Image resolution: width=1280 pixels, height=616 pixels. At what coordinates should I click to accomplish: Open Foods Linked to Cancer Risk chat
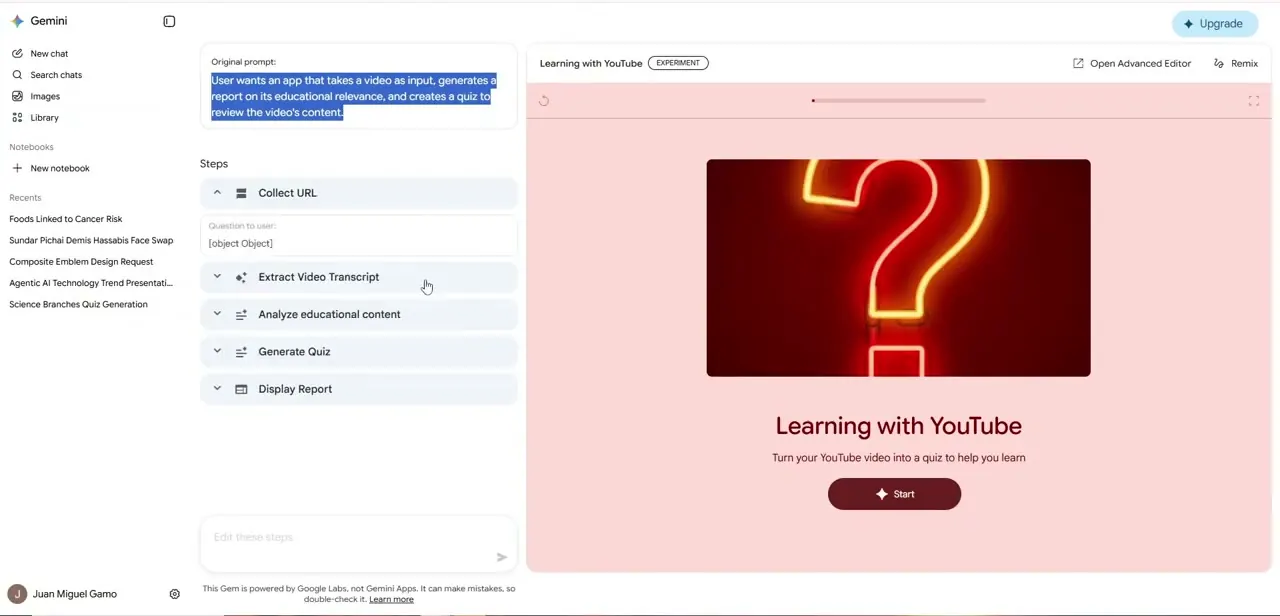click(66, 219)
